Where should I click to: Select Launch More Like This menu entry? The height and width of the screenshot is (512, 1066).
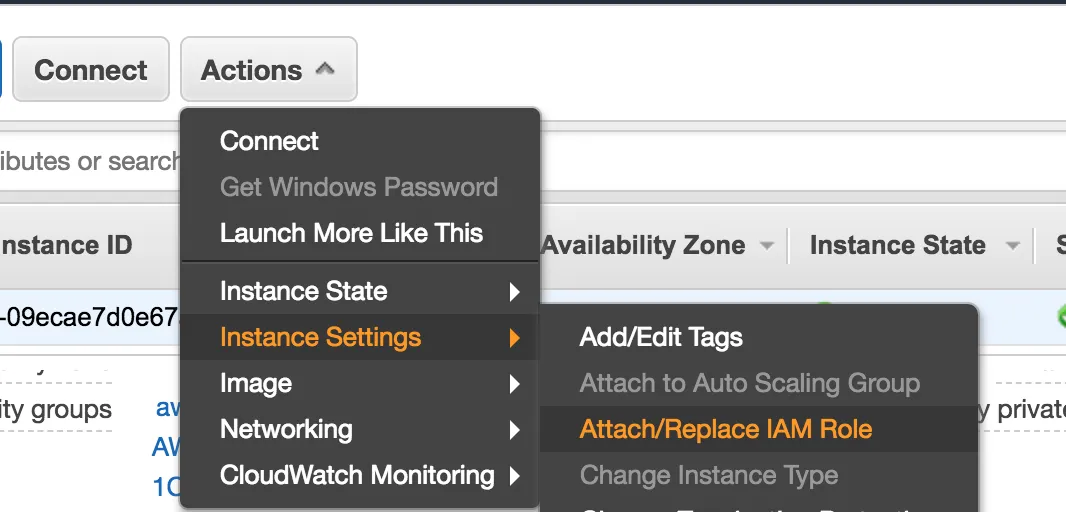[351, 233]
